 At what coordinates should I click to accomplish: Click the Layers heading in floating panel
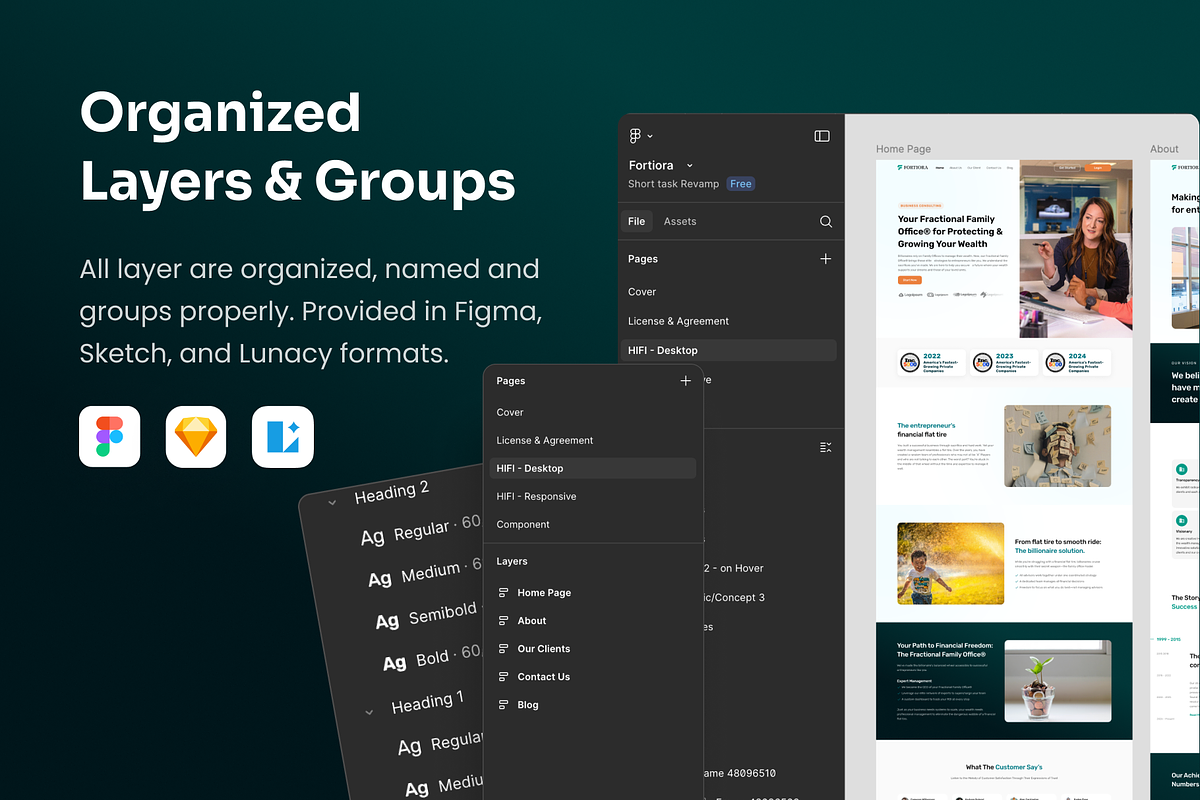pyautogui.click(x=512, y=561)
